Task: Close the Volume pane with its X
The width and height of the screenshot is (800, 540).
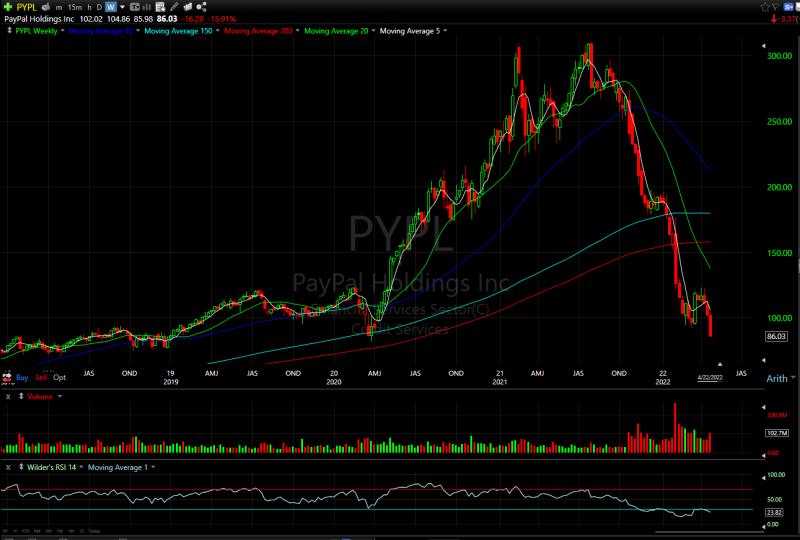Action: [x=8, y=396]
